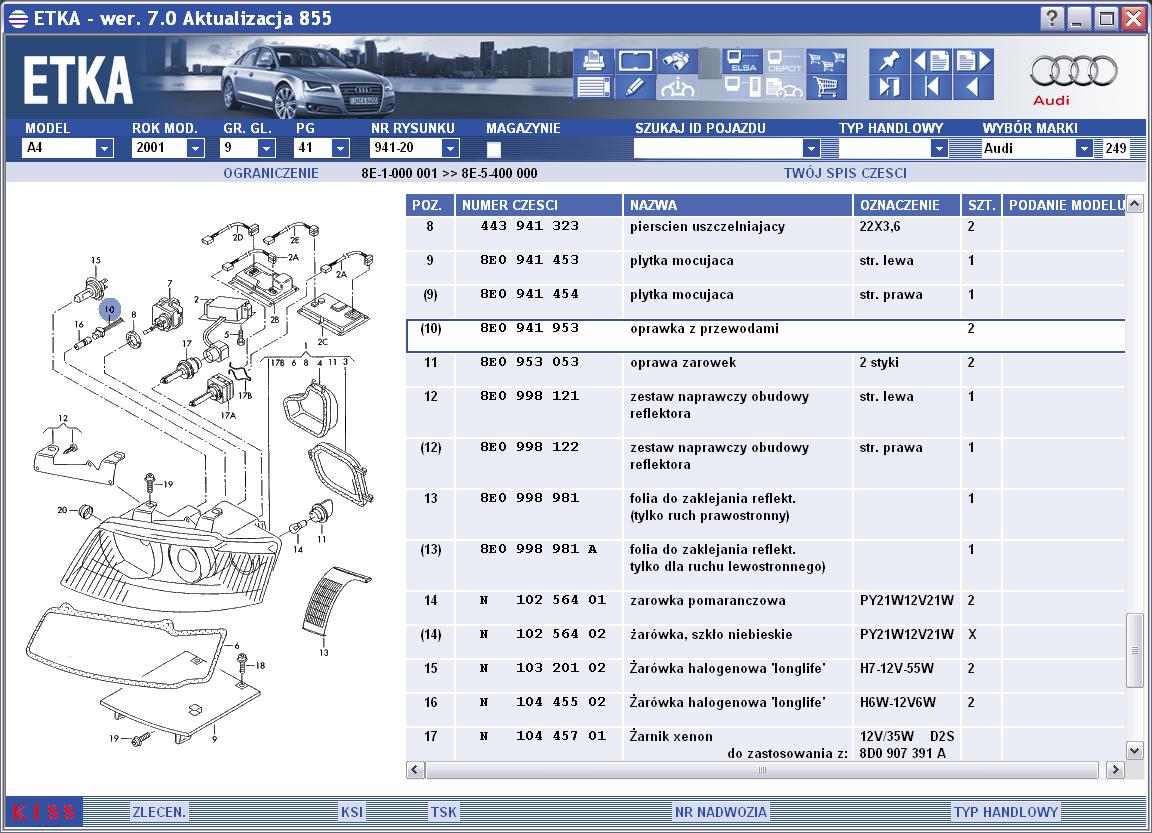Select part row 8E0 941 953 oprawka z przewodami

pos(766,336)
